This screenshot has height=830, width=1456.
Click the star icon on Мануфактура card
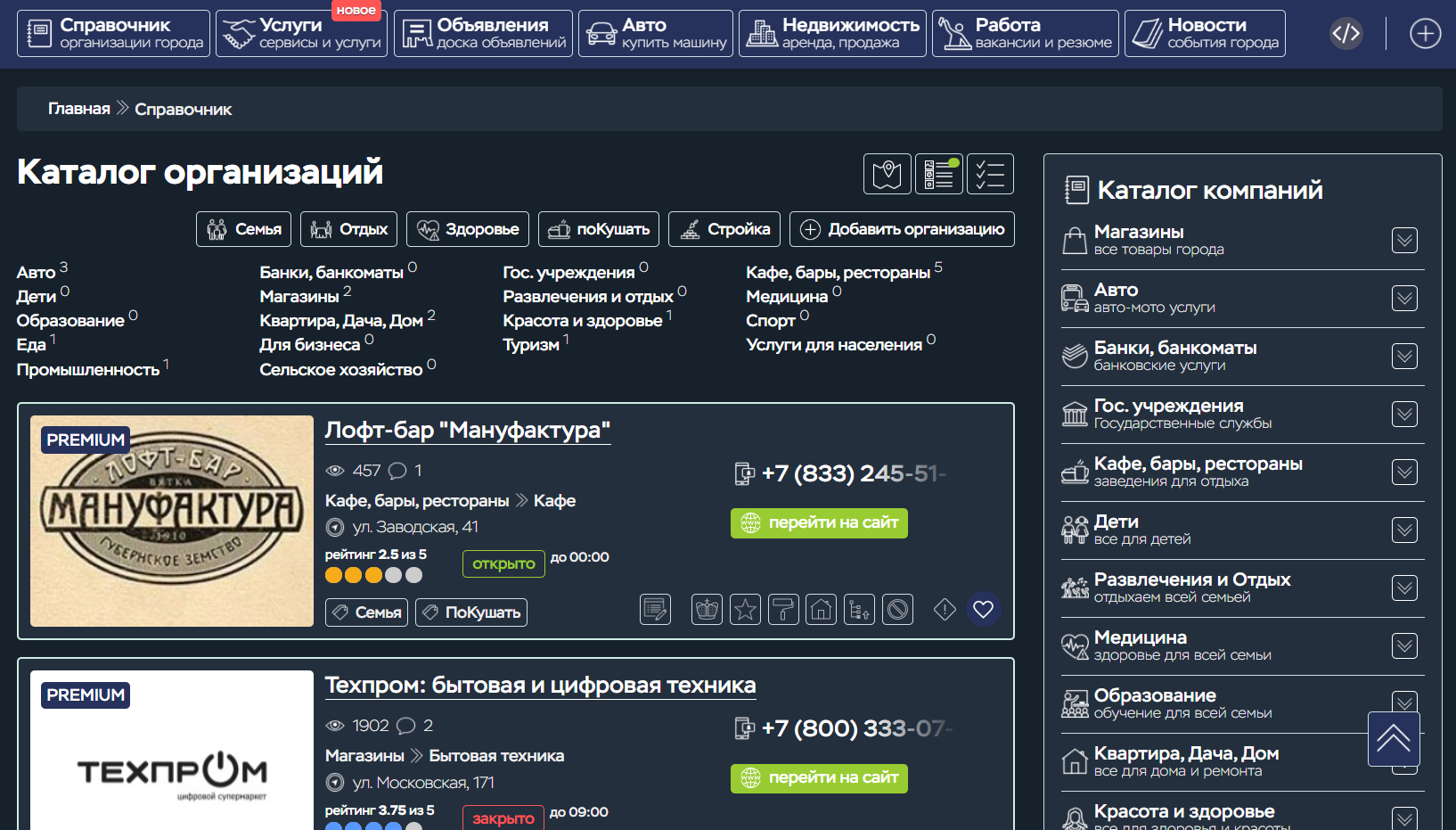point(745,610)
